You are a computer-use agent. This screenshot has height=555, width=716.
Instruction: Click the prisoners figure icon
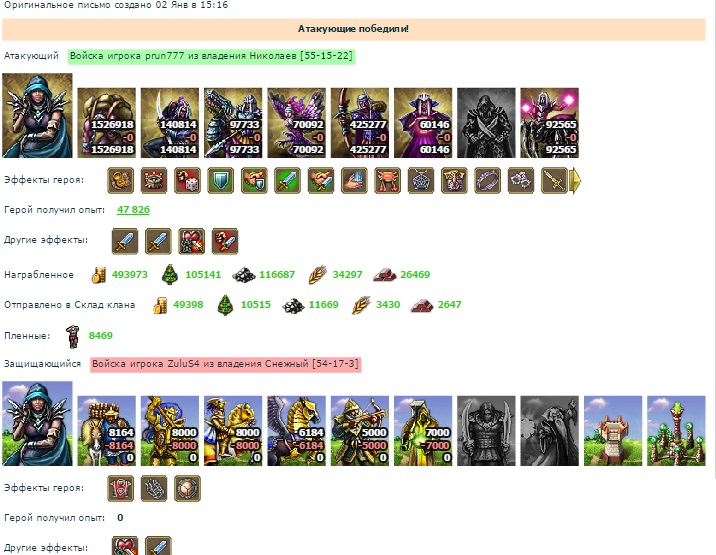click(72, 336)
